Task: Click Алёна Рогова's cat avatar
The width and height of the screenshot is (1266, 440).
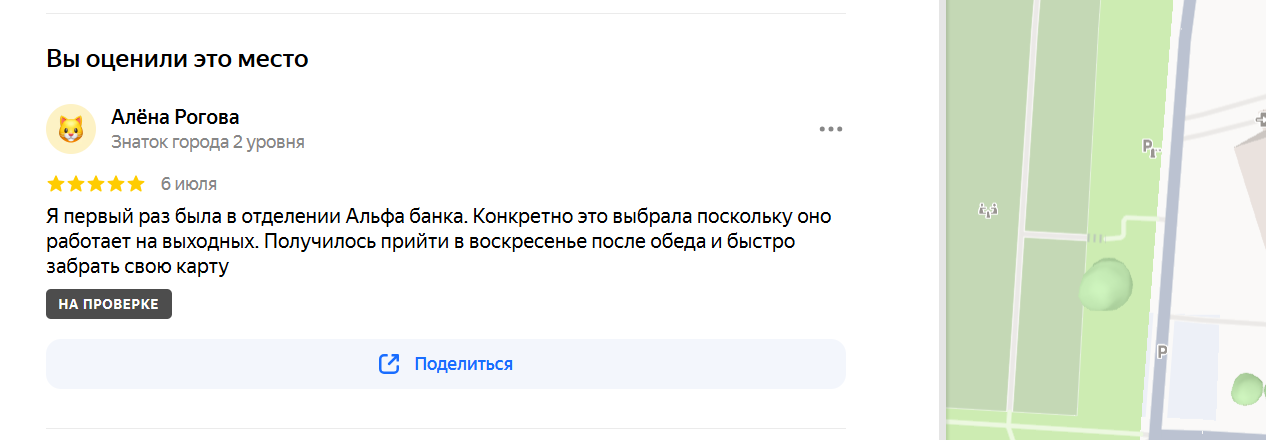Action: point(71,129)
